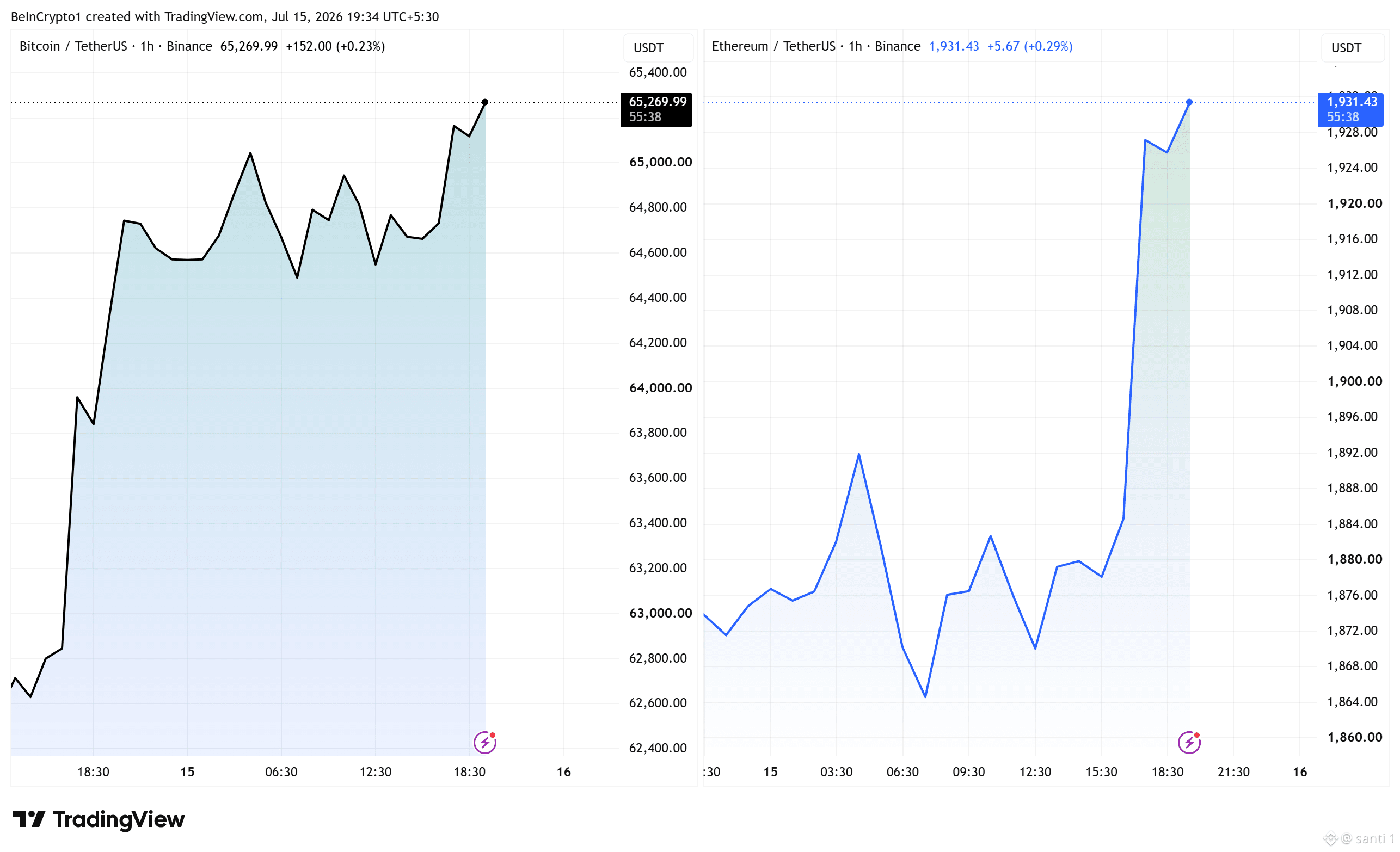Click the "63,600.00" price axis label
The height and width of the screenshot is (852, 1400).
[658, 478]
